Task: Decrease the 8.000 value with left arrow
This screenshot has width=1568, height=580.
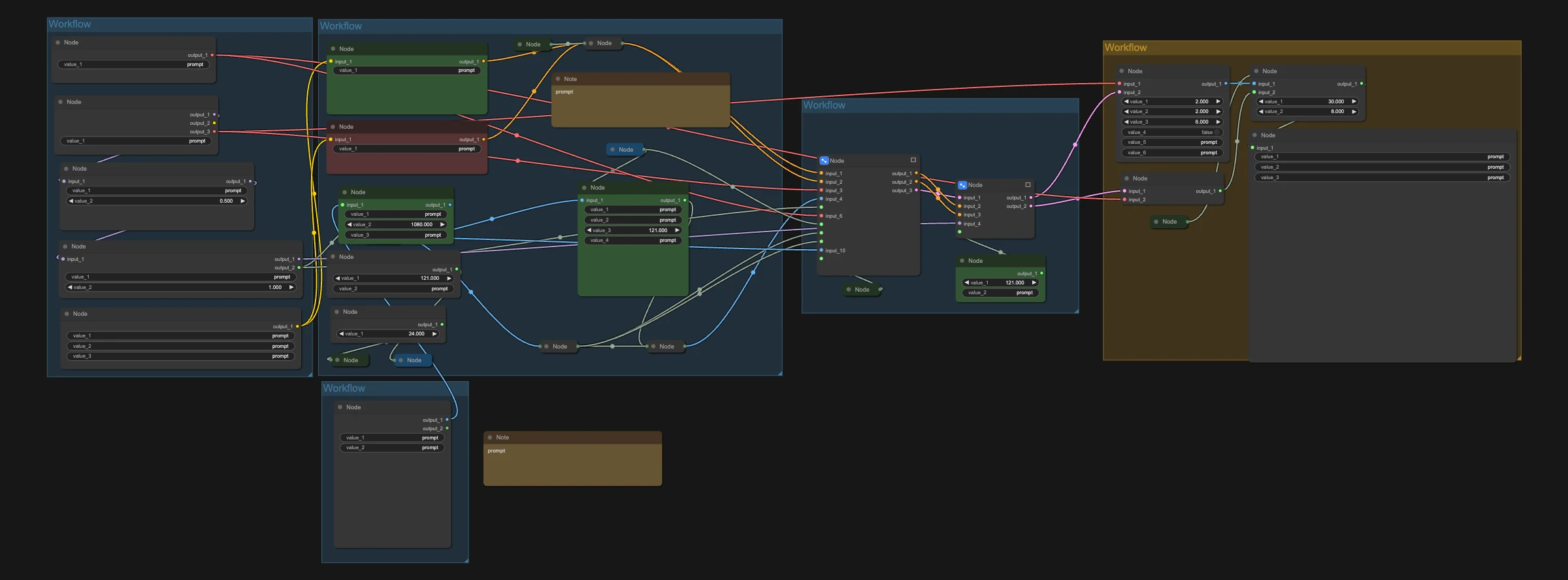Action: (1261, 111)
